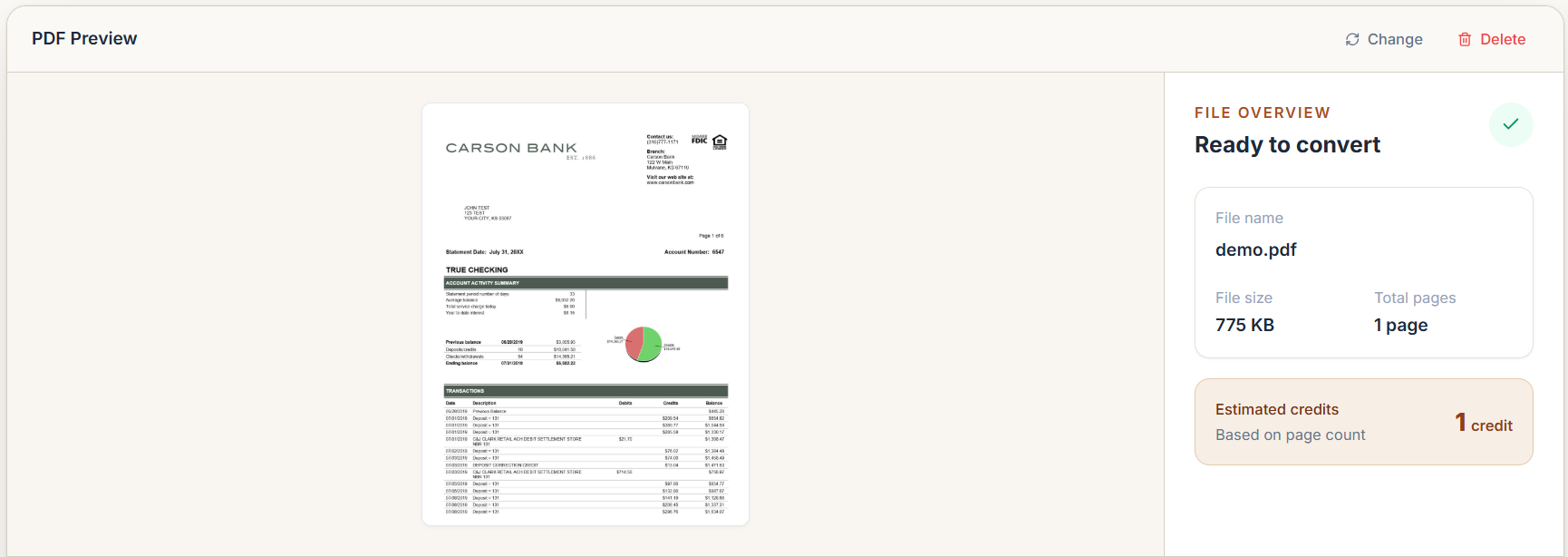Click the FDIC logo in the preview
Viewport: 1568px width, 557px height.
pyautogui.click(x=699, y=140)
